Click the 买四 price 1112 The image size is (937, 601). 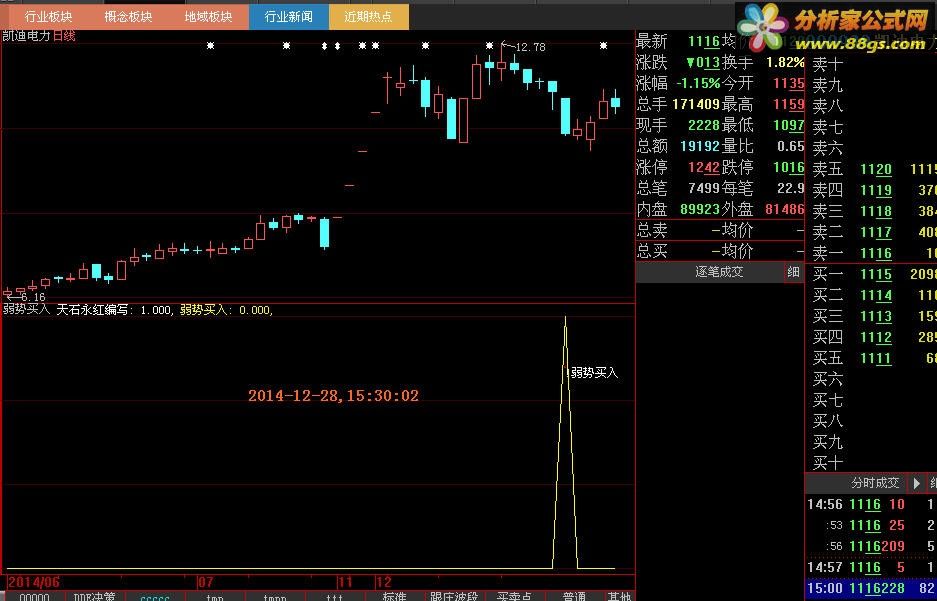pos(876,338)
